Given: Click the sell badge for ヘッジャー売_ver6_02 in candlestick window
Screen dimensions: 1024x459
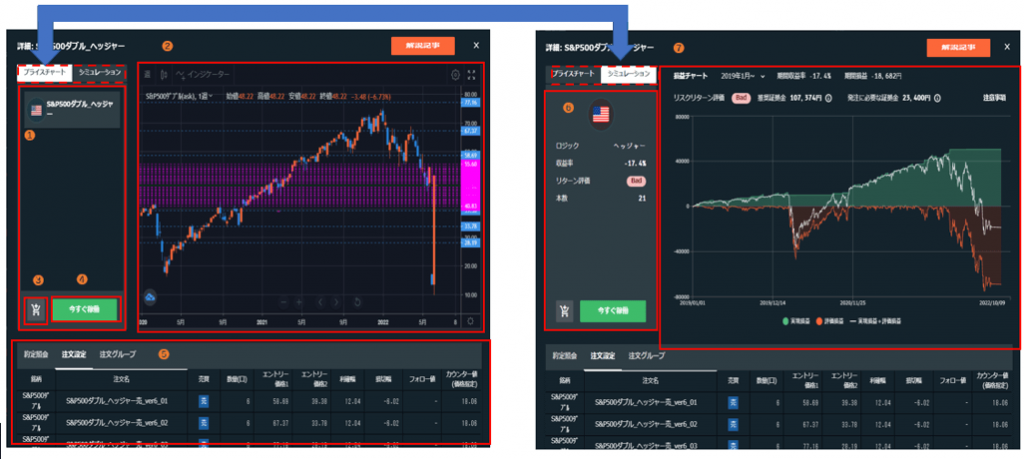Looking at the screenshot, I should point(203,422).
